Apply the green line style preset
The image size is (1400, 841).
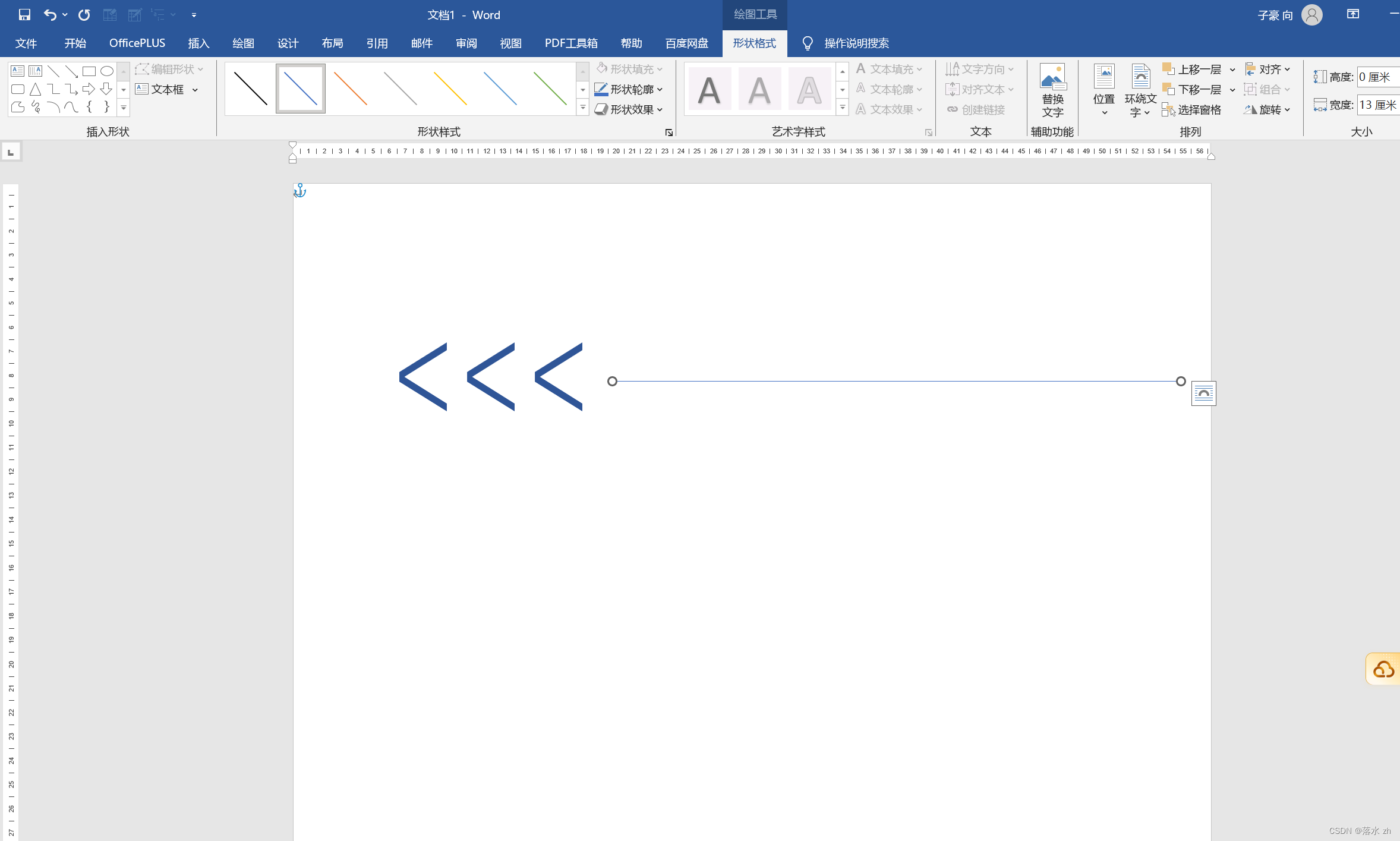click(x=550, y=89)
